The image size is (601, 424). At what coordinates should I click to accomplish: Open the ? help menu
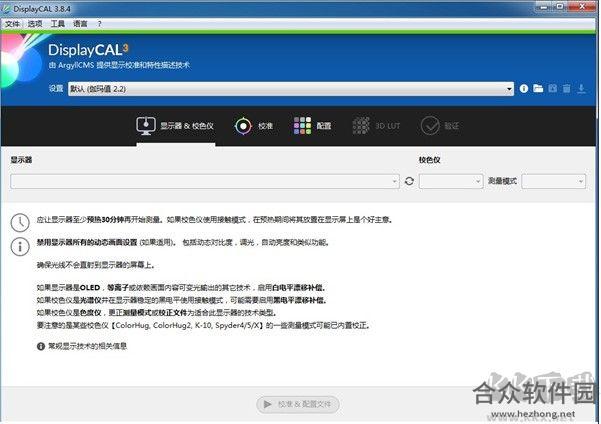click(x=99, y=24)
